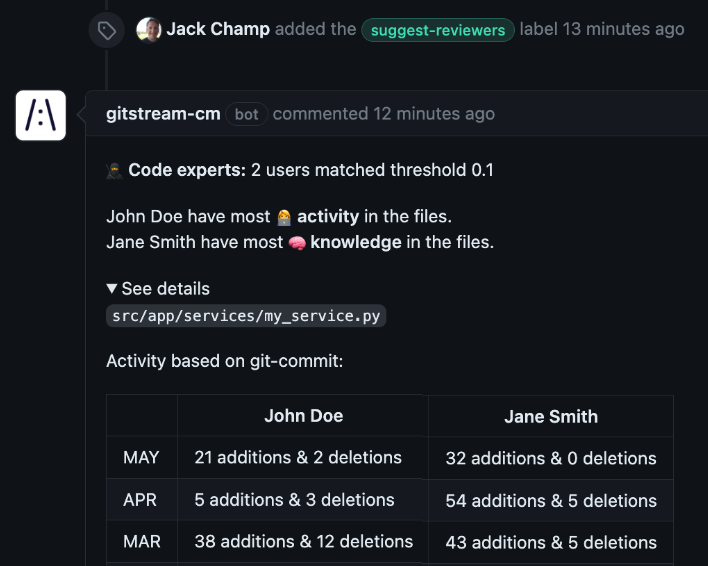This screenshot has width=708, height=566.
Task: Click the label tag timeline icon
Action: [x=107, y=30]
